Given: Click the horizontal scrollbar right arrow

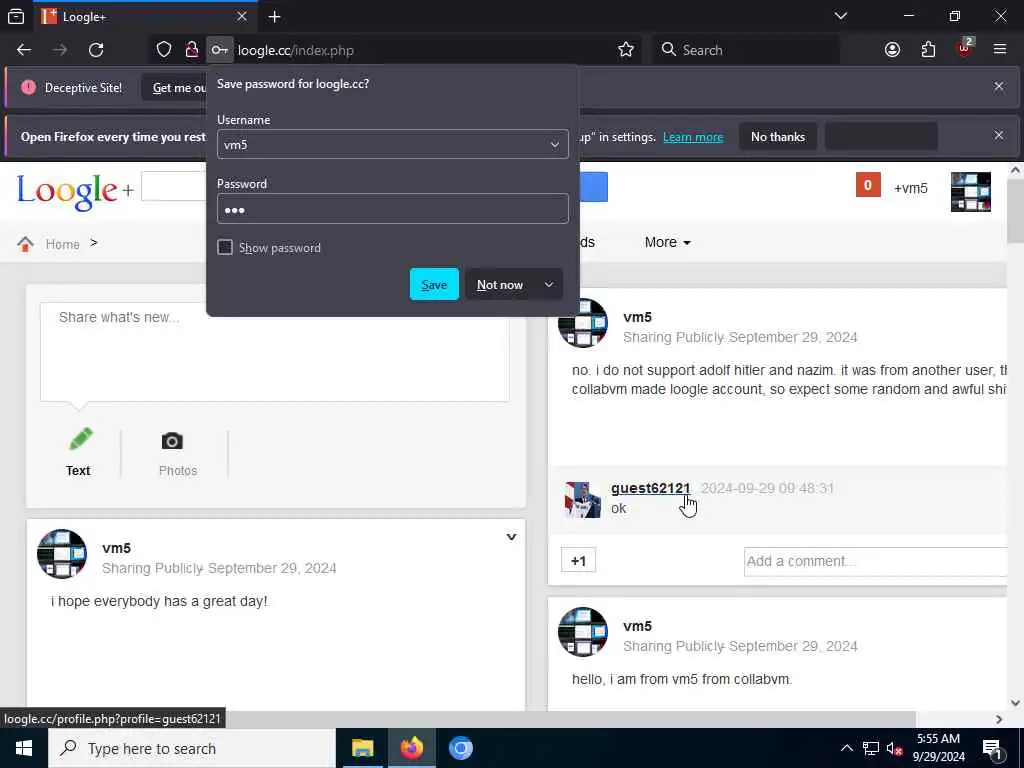Looking at the screenshot, I should [x=999, y=719].
